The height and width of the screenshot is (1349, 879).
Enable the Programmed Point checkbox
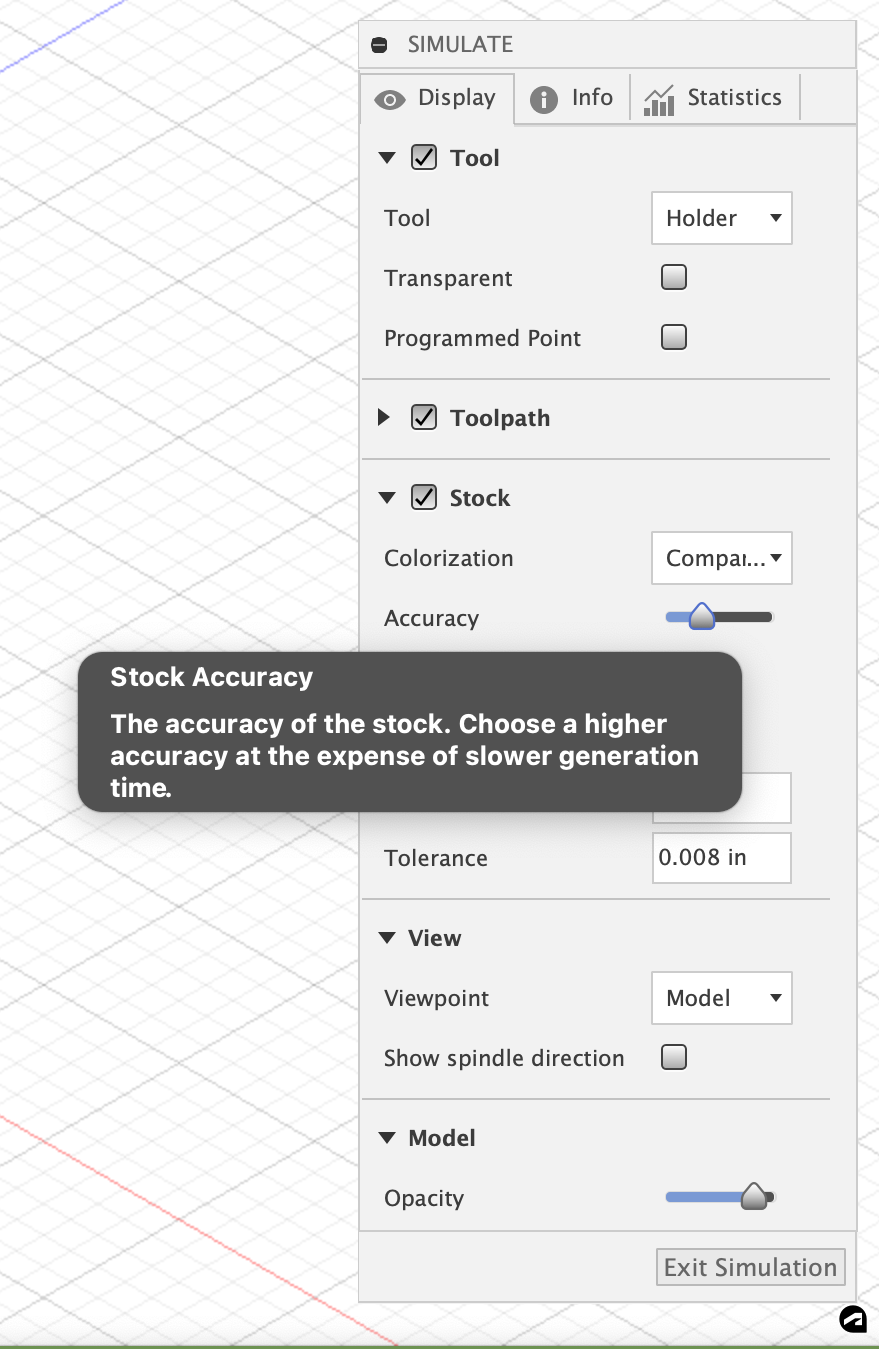(x=673, y=337)
